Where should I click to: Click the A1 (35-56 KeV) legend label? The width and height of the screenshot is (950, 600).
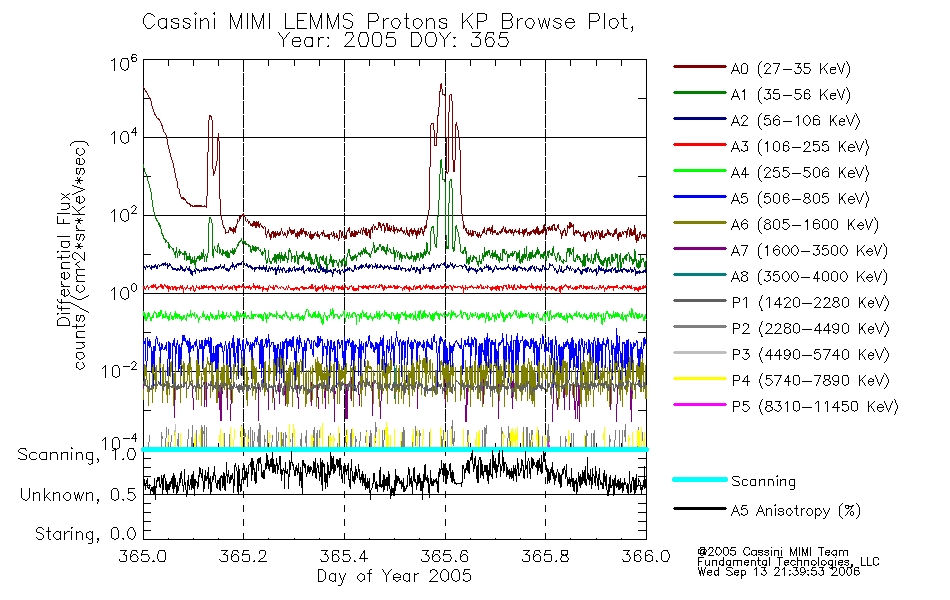pyautogui.click(x=790, y=95)
